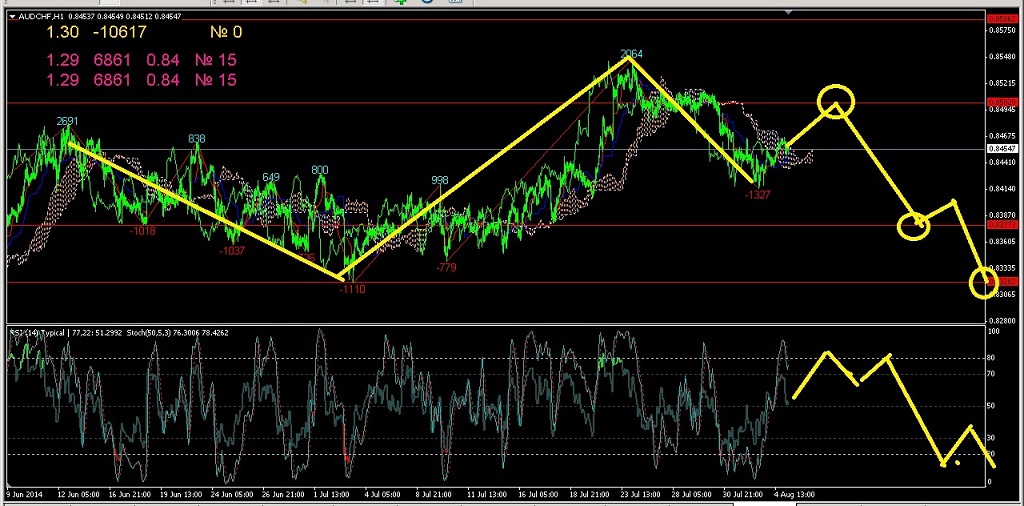This screenshot has height=506, width=1024.
Task: Click the -1327 swing low label
Action: 757,195
